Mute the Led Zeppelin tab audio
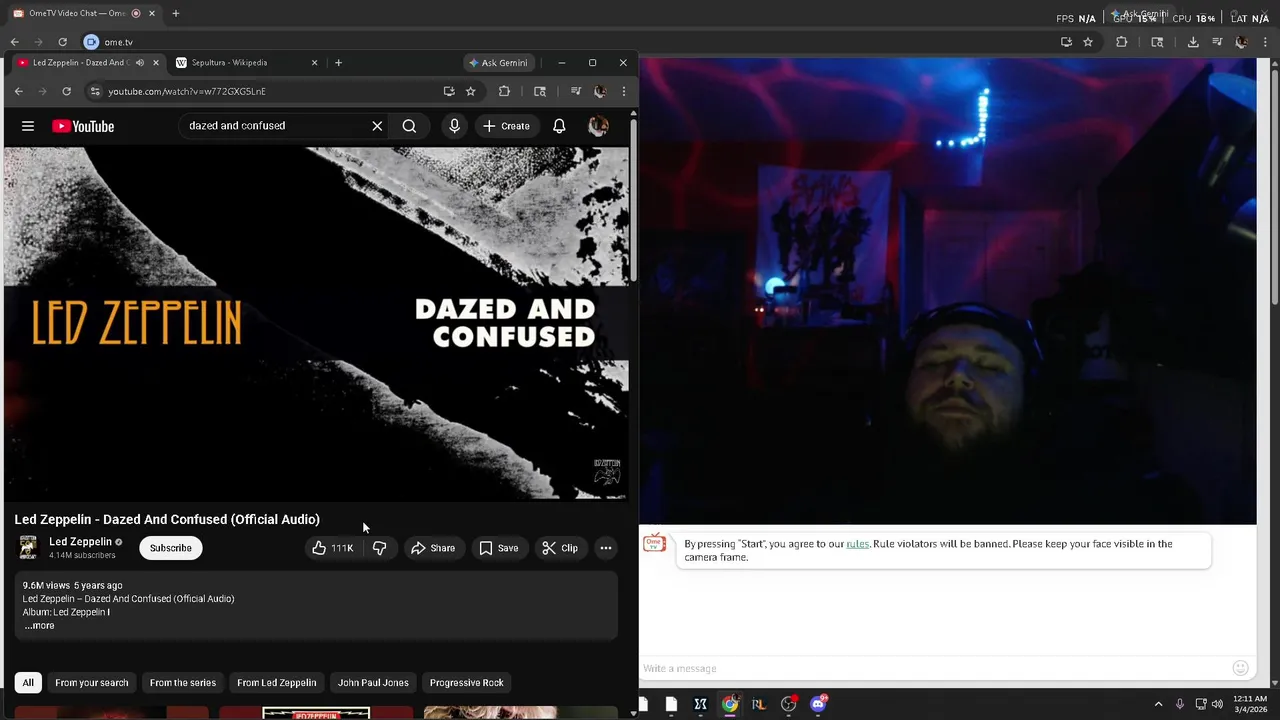Image resolution: width=1280 pixels, height=720 pixels. pyautogui.click(x=139, y=63)
